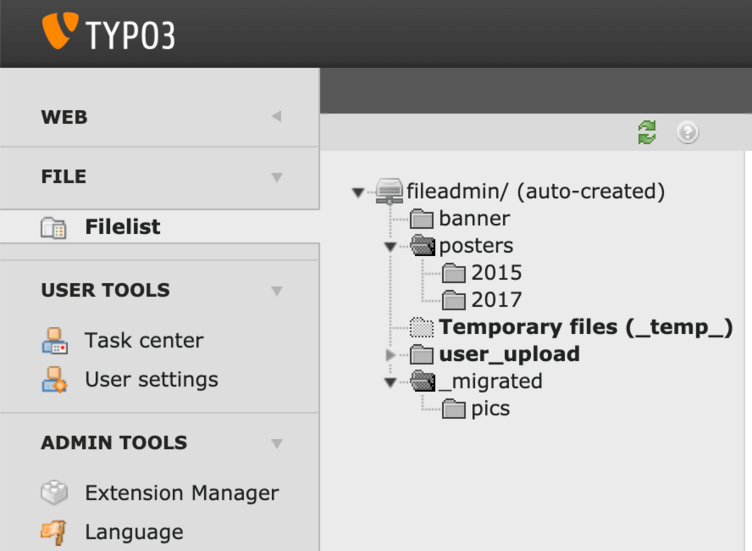
Task: Select the 2017 folder under posters
Action: click(x=496, y=299)
